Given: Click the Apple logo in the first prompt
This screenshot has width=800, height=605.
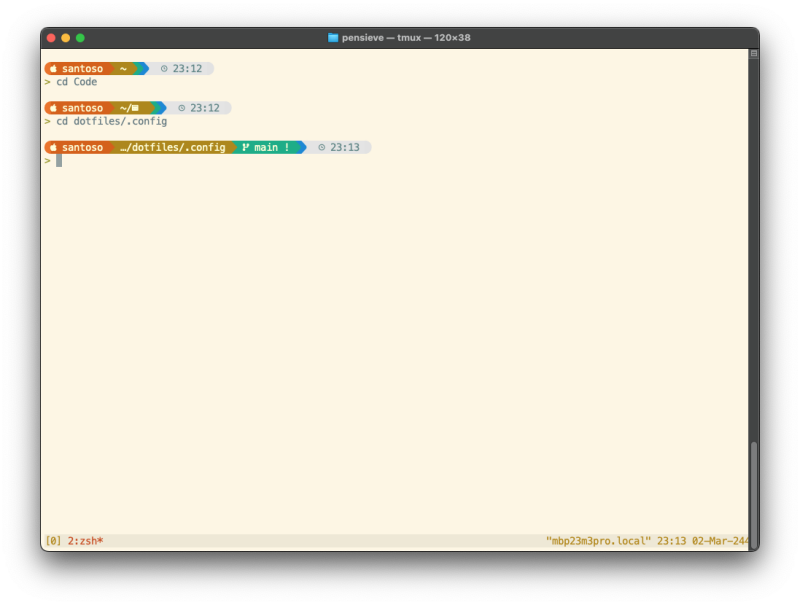Looking at the screenshot, I should pyautogui.click(x=52, y=69).
